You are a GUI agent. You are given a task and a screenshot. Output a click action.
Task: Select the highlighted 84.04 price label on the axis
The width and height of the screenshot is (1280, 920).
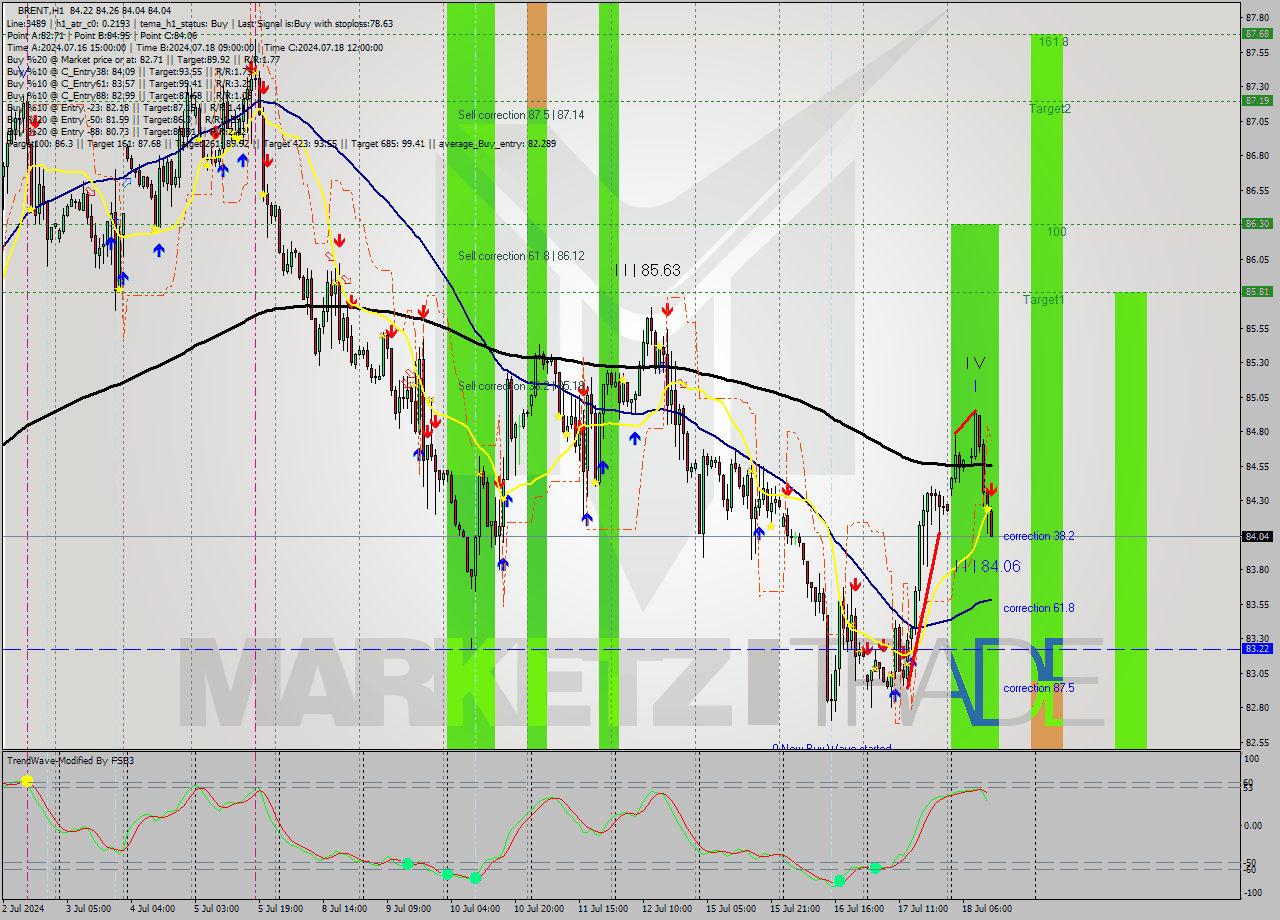coord(1258,537)
